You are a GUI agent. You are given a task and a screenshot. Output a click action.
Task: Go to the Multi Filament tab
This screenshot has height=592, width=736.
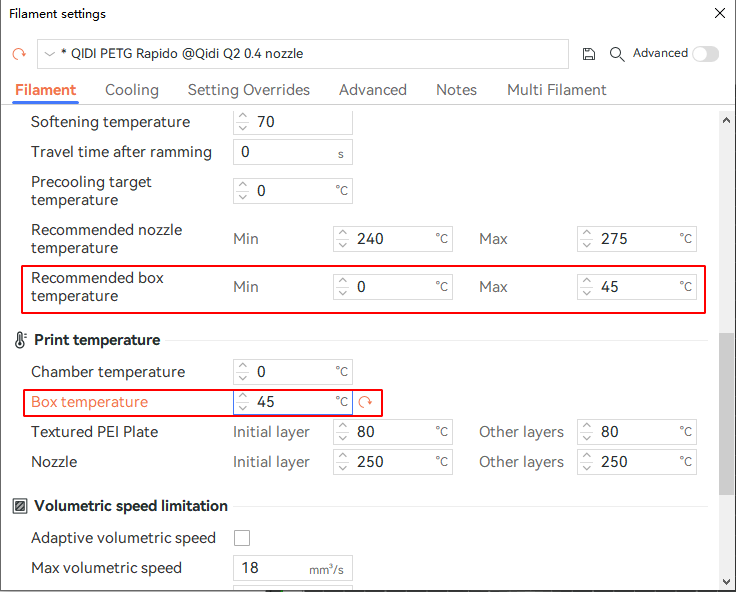[556, 90]
